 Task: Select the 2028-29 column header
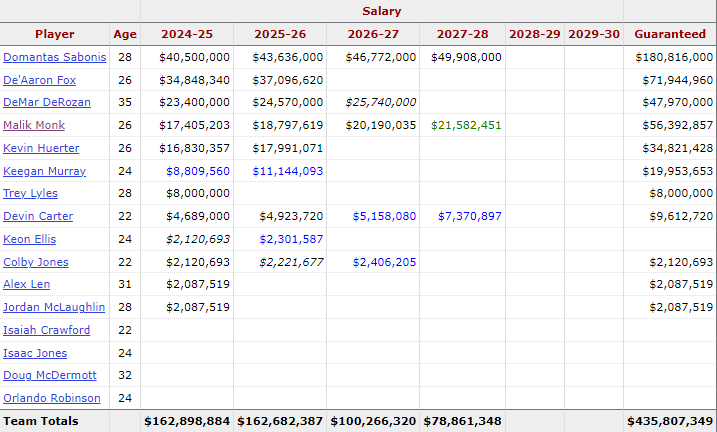pyautogui.click(x=535, y=34)
